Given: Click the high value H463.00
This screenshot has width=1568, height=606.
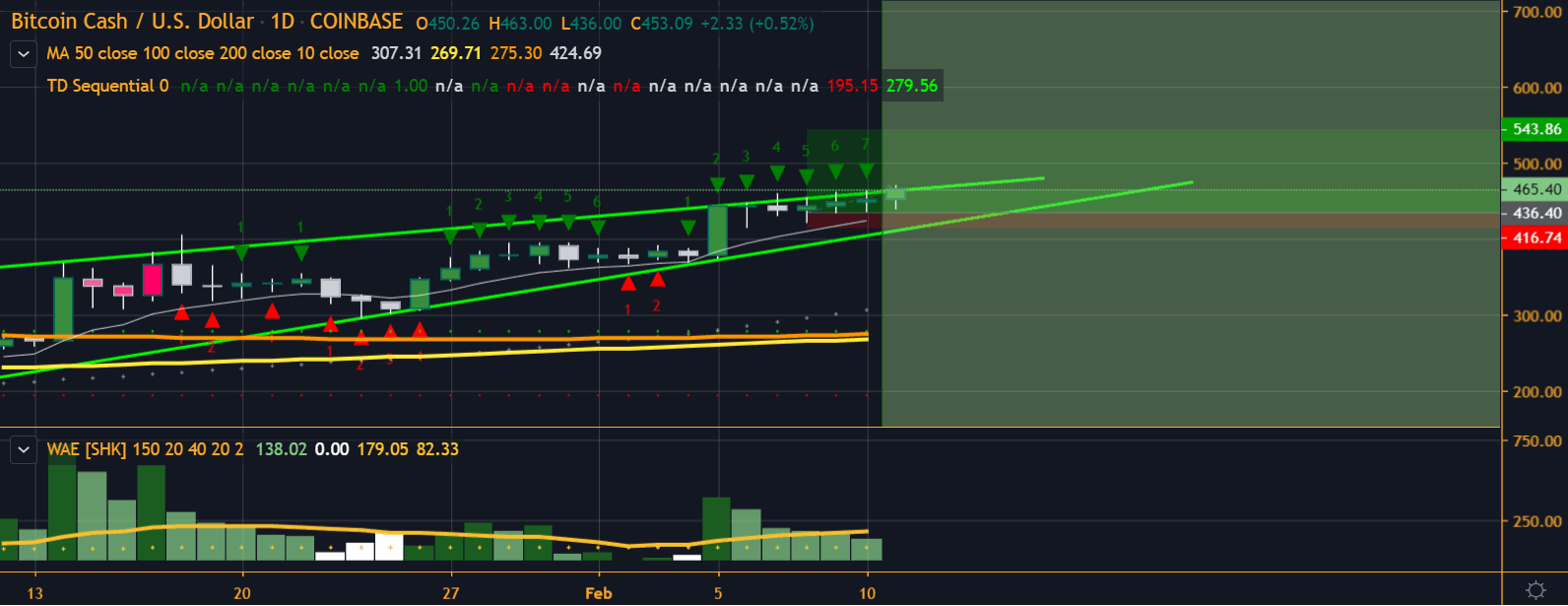Looking at the screenshot, I should [x=520, y=24].
